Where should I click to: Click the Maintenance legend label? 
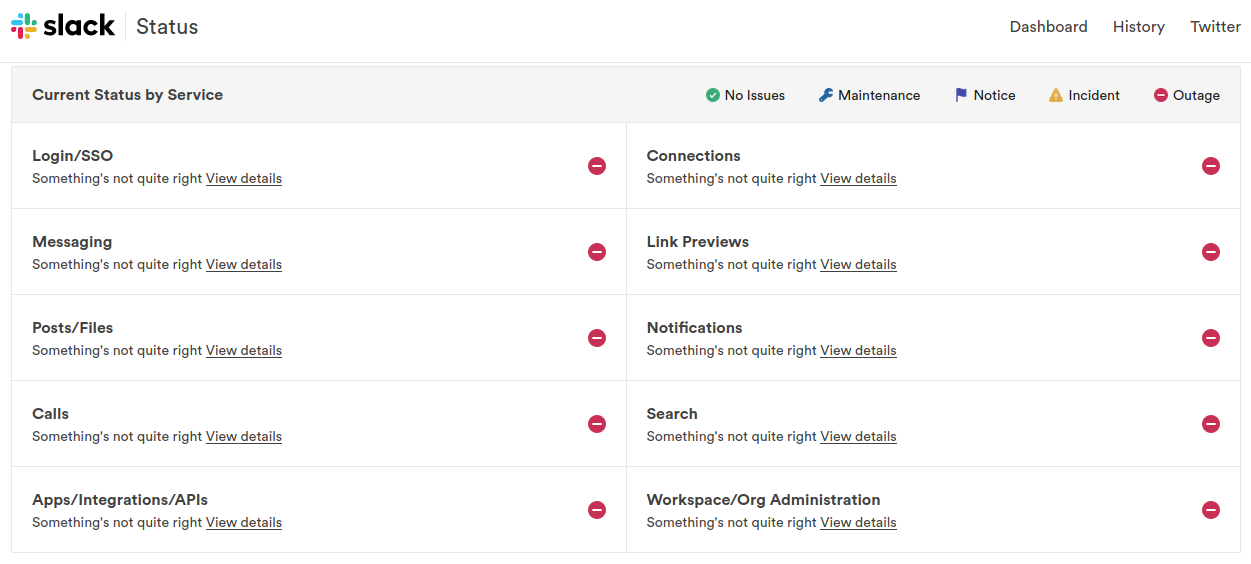pyautogui.click(x=879, y=95)
